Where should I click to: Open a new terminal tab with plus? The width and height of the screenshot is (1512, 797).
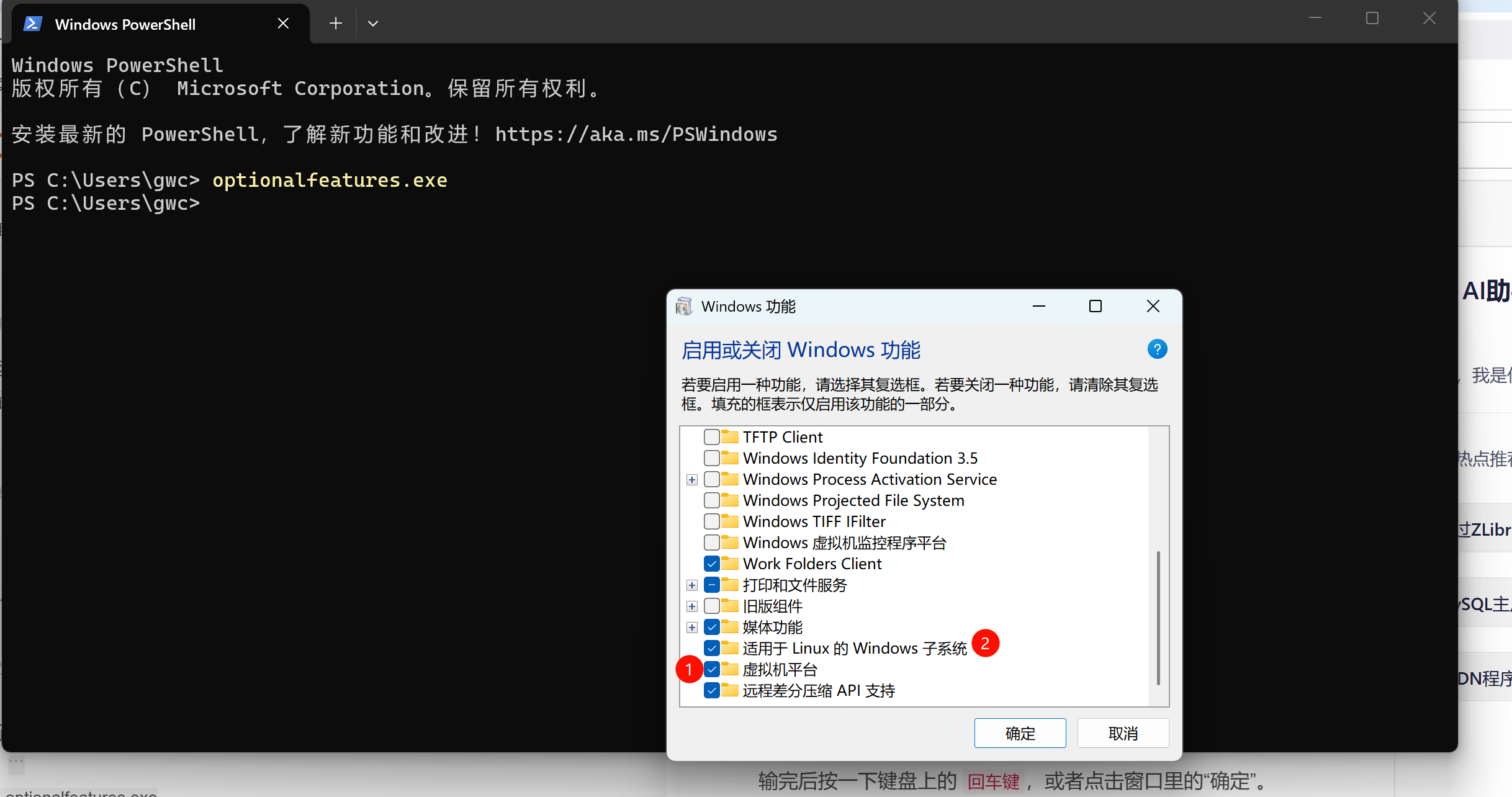pos(336,24)
